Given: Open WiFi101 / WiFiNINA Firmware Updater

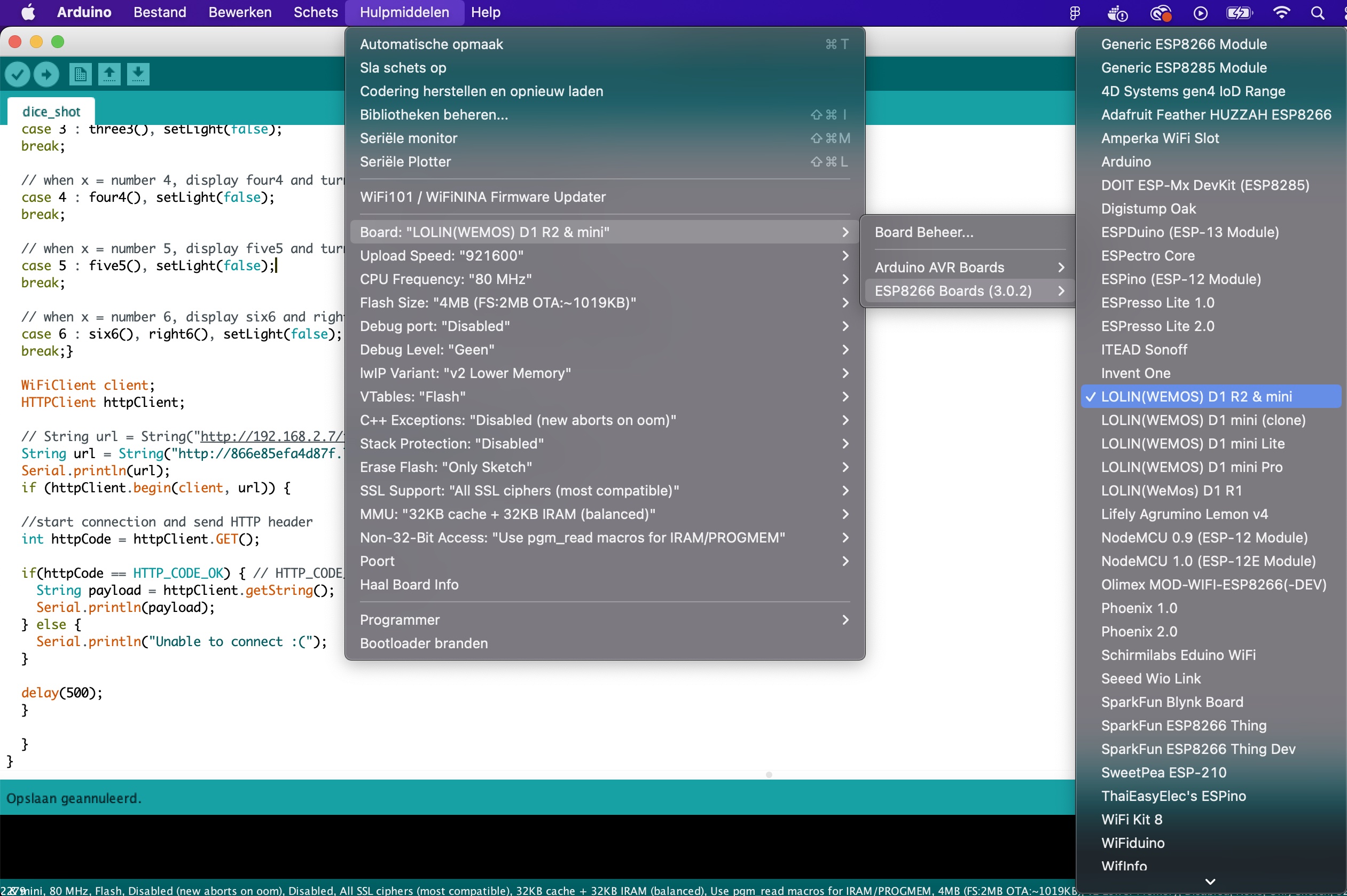Looking at the screenshot, I should [605, 197].
